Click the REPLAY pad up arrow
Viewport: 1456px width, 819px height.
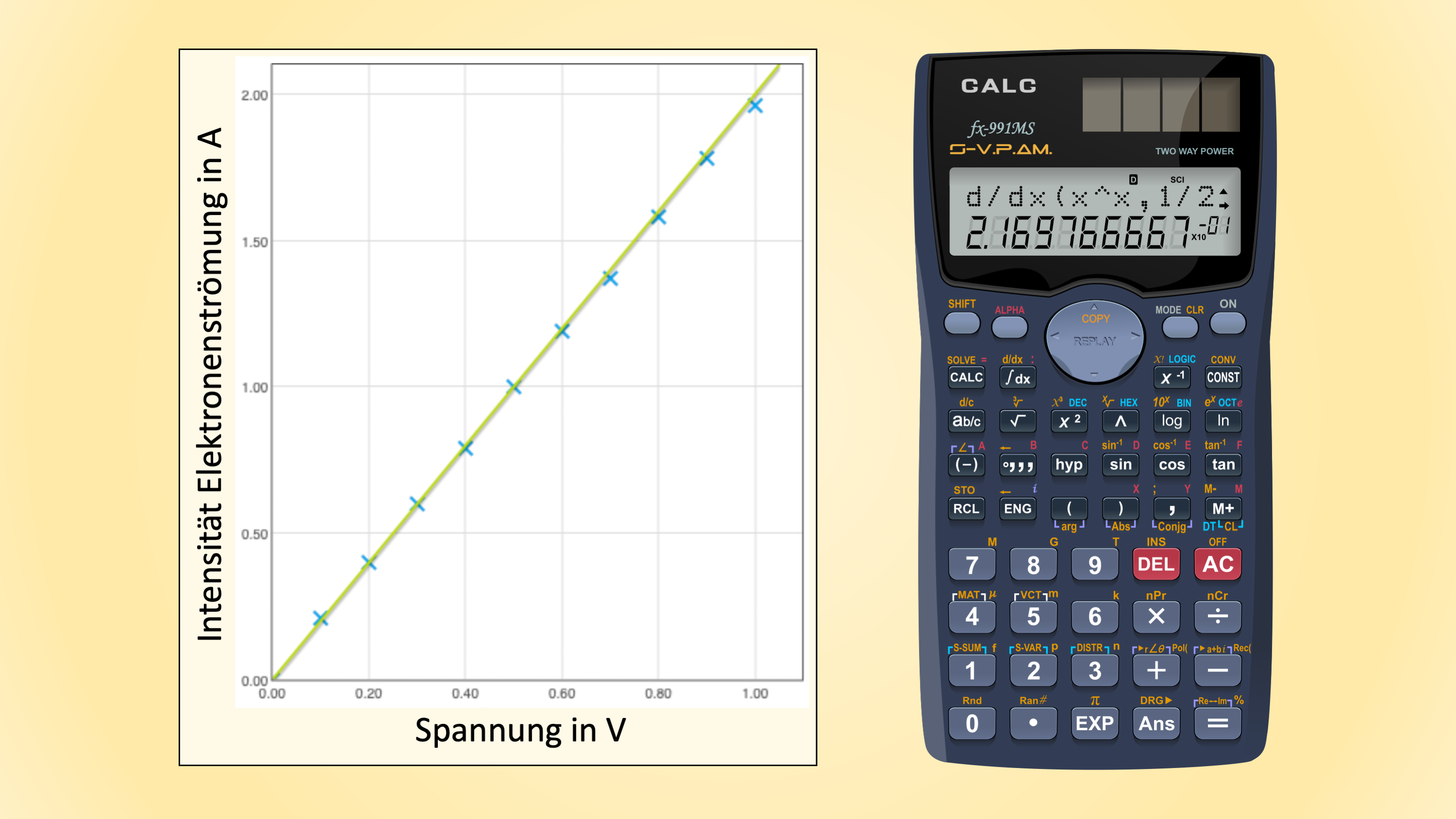pyautogui.click(x=1094, y=307)
